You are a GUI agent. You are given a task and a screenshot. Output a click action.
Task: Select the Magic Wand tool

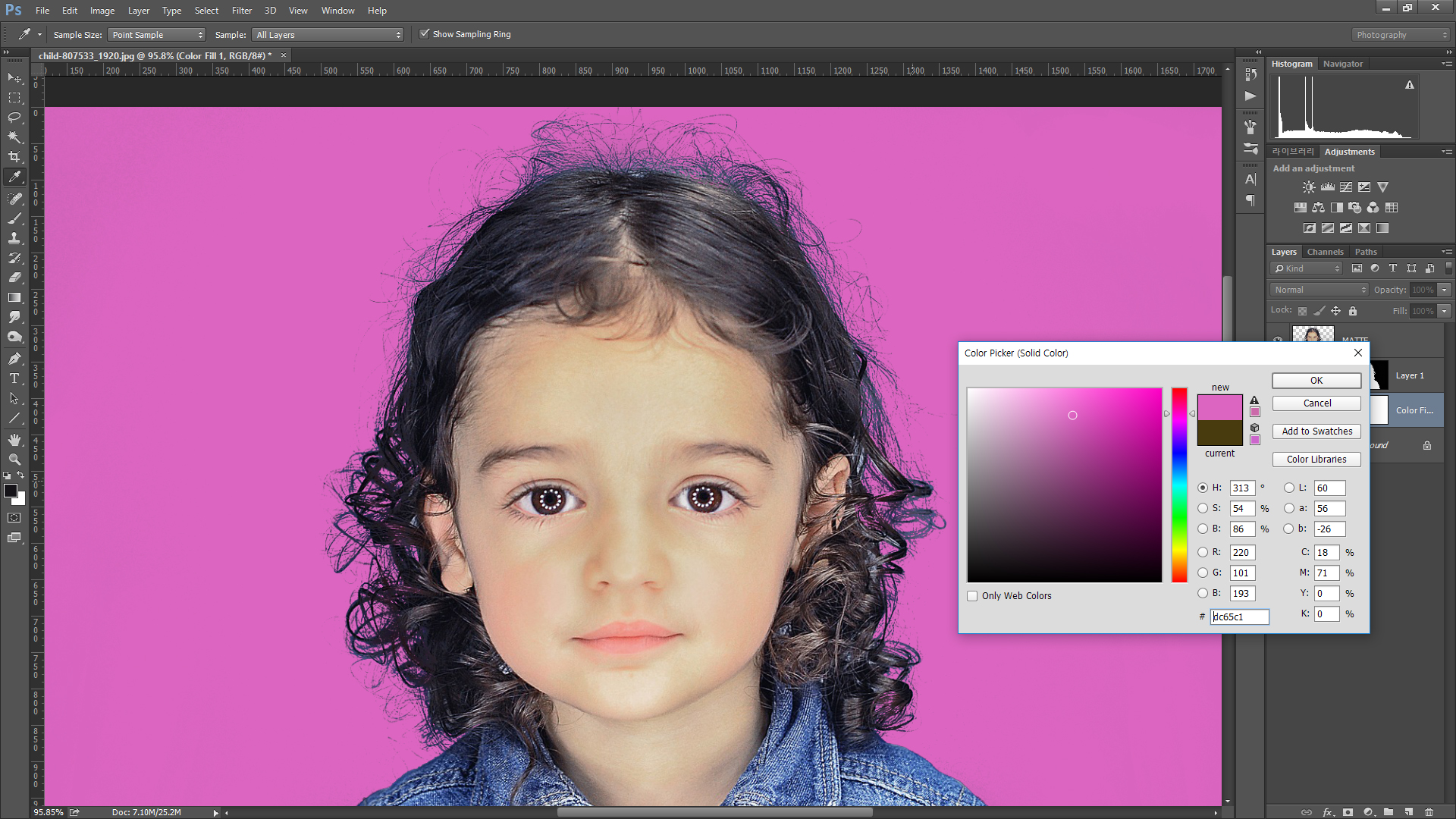click(14, 137)
